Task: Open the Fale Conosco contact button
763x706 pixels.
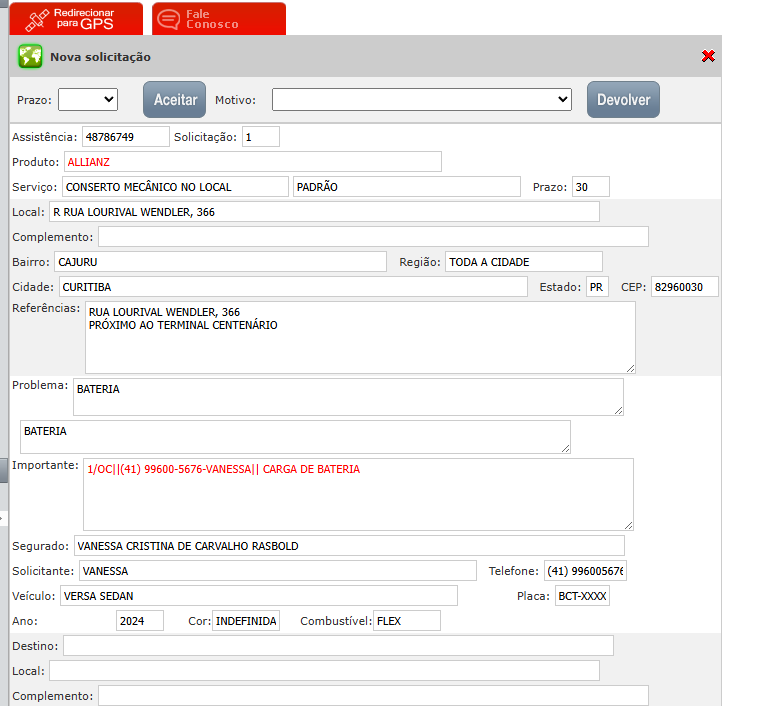Action: 219,18
